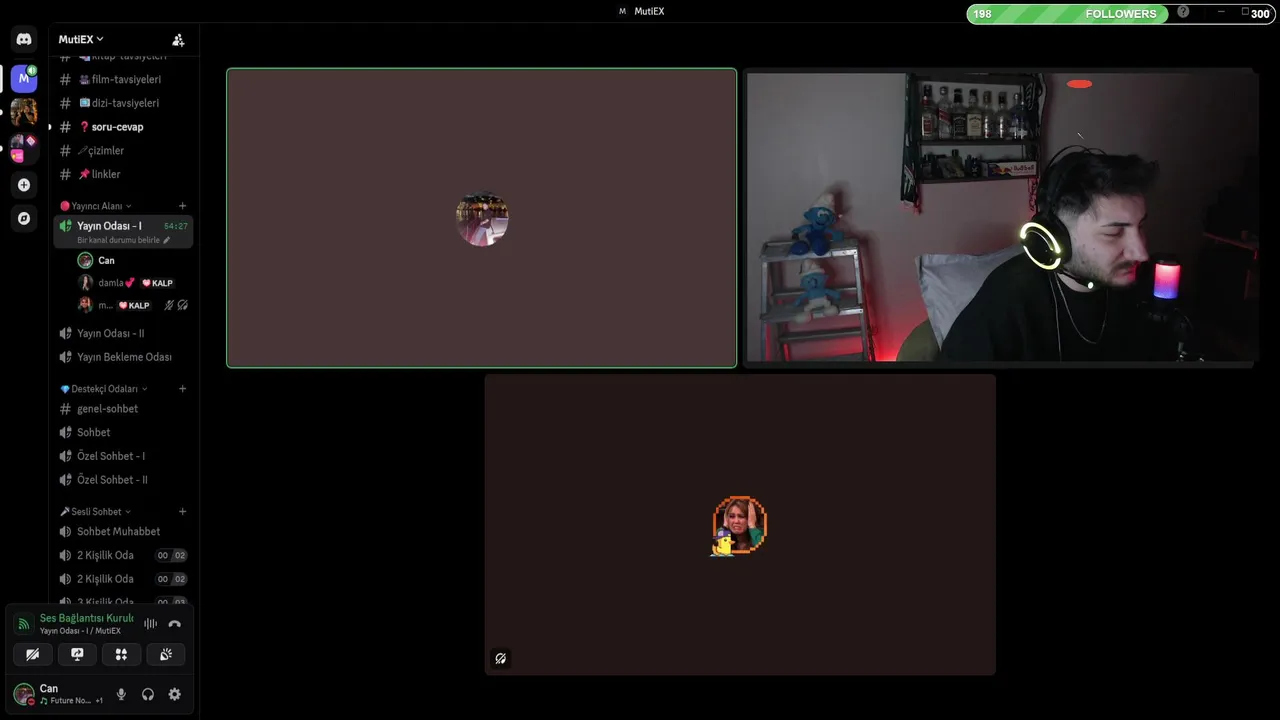Viewport: 1280px width, 720px height.
Task: Collapse the Yayıncı Alanı category
Action: tap(96, 206)
